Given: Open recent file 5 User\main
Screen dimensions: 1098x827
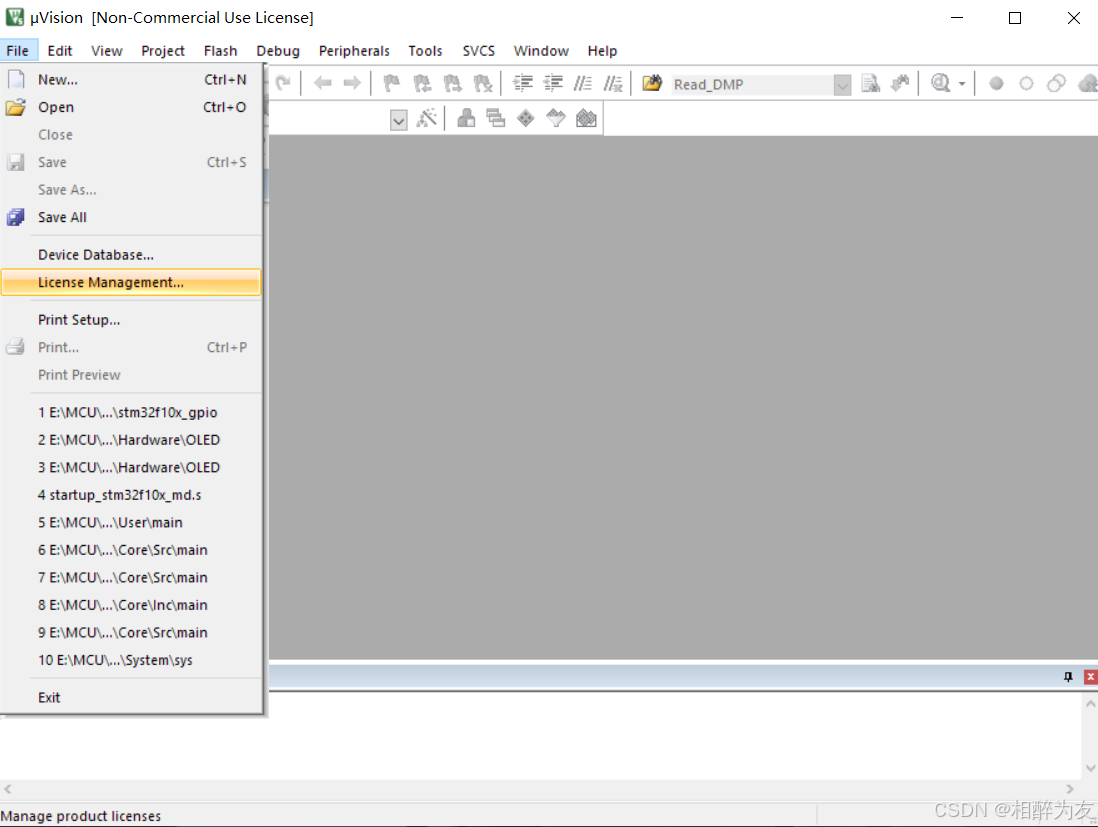Looking at the screenshot, I should (132, 522).
